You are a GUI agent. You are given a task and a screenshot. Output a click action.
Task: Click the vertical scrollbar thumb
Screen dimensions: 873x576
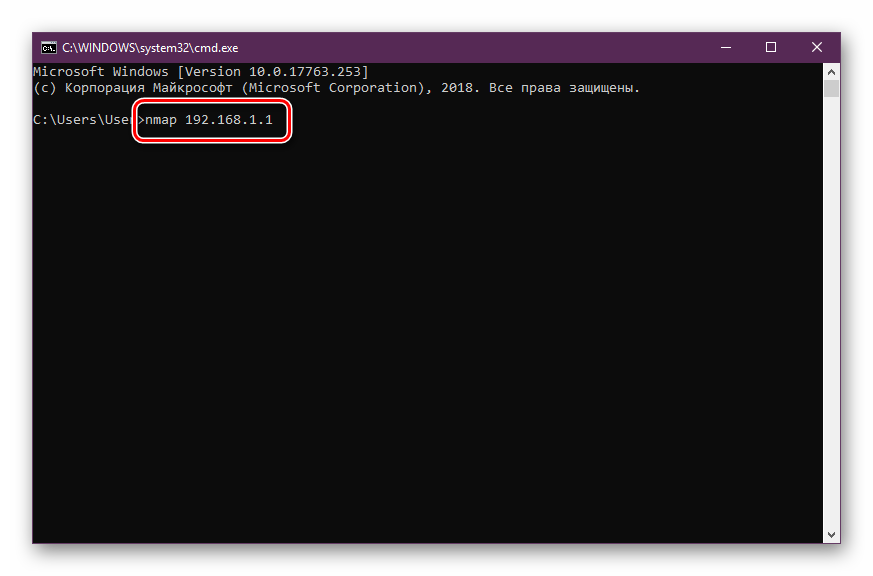point(831,90)
